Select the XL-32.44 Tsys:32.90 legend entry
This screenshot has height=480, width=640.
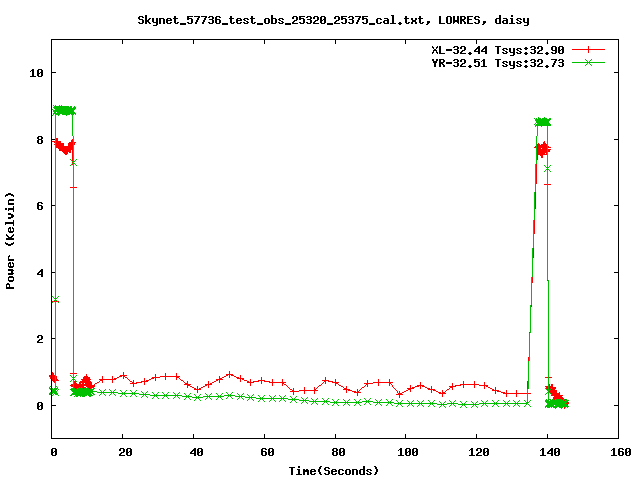[x=498, y=50]
